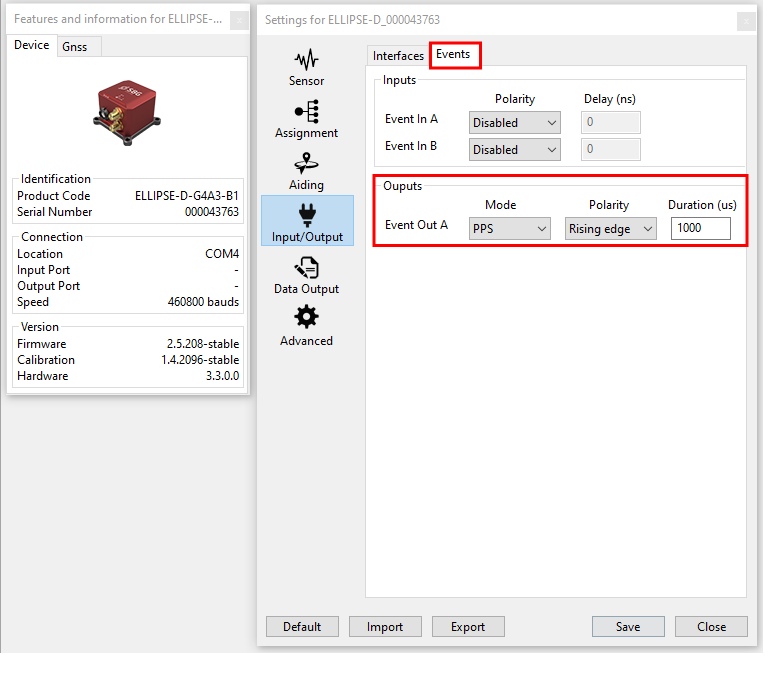Switch to the Gnss tab

[74, 47]
